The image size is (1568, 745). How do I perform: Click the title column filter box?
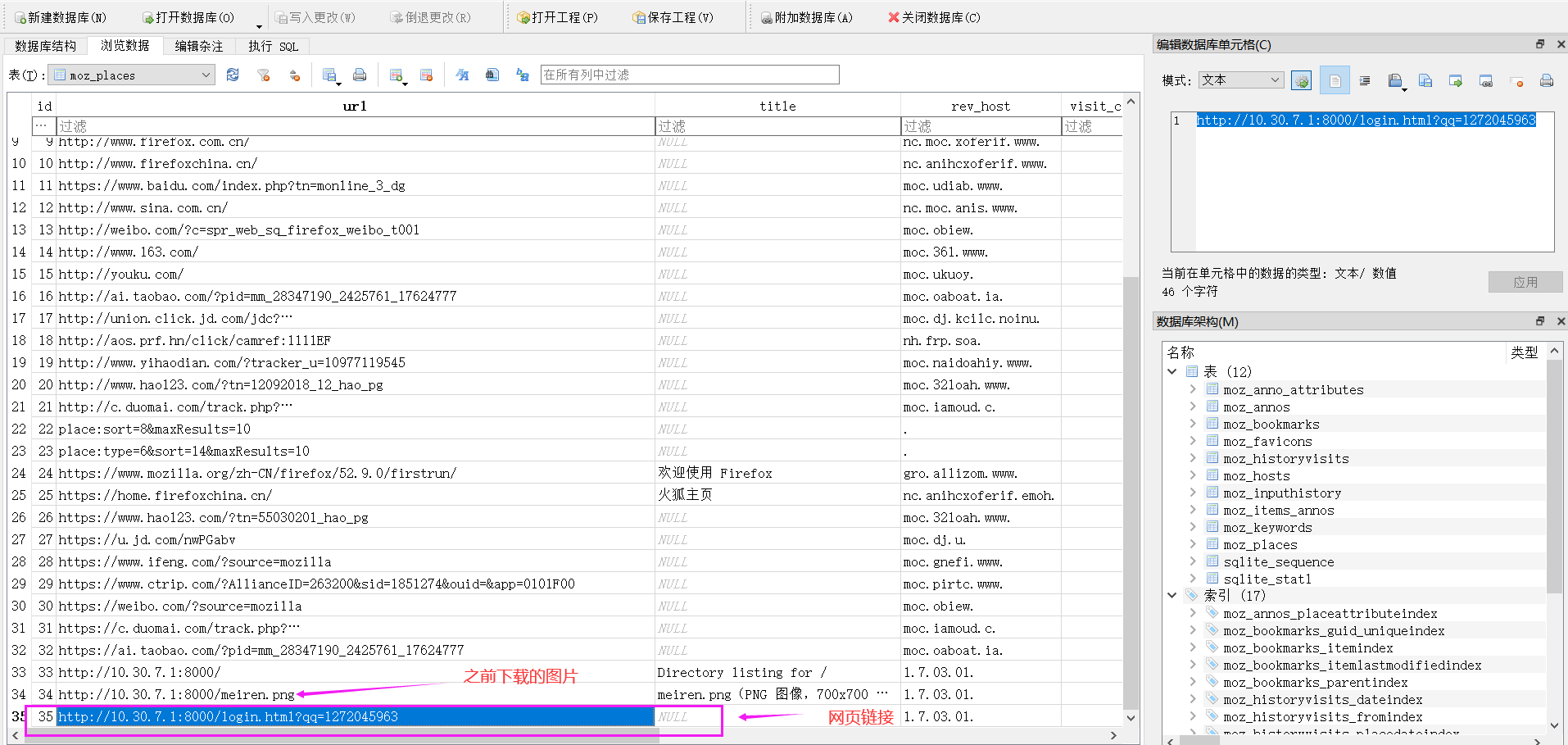(777, 126)
